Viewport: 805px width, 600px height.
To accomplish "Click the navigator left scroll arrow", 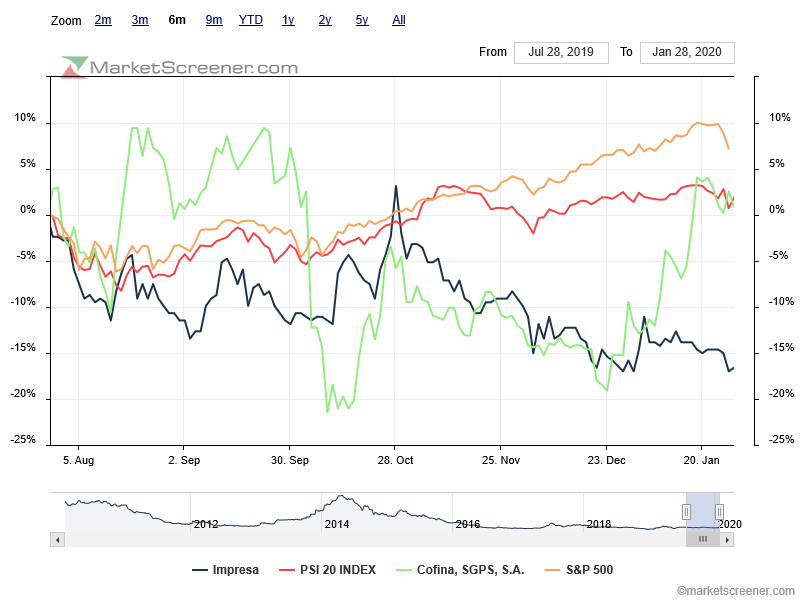I will tap(58, 539).
